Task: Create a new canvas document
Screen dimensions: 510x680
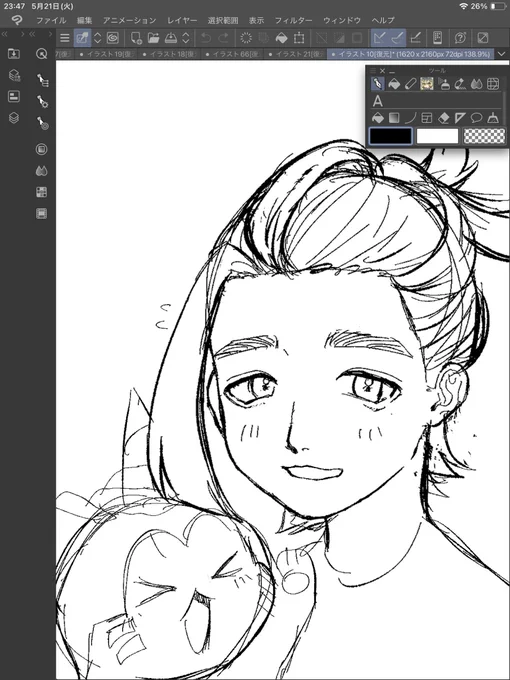Action: point(136,38)
